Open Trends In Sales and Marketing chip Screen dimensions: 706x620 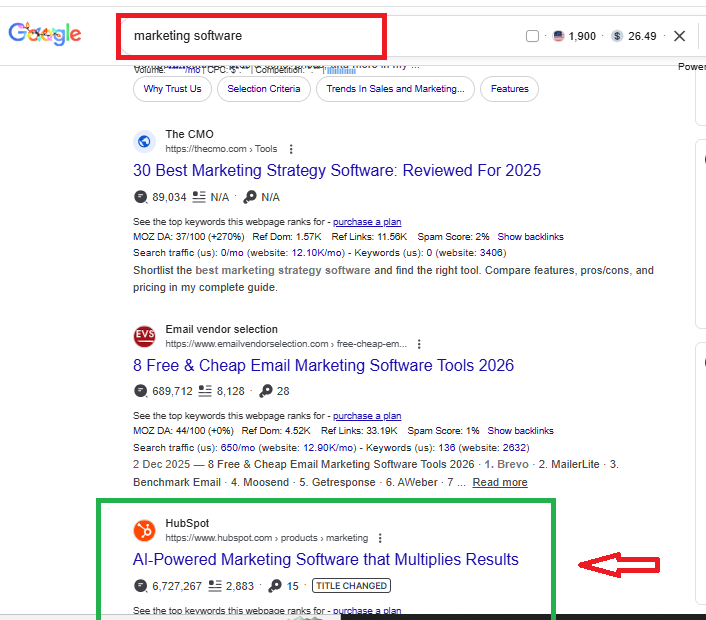[x=395, y=89]
